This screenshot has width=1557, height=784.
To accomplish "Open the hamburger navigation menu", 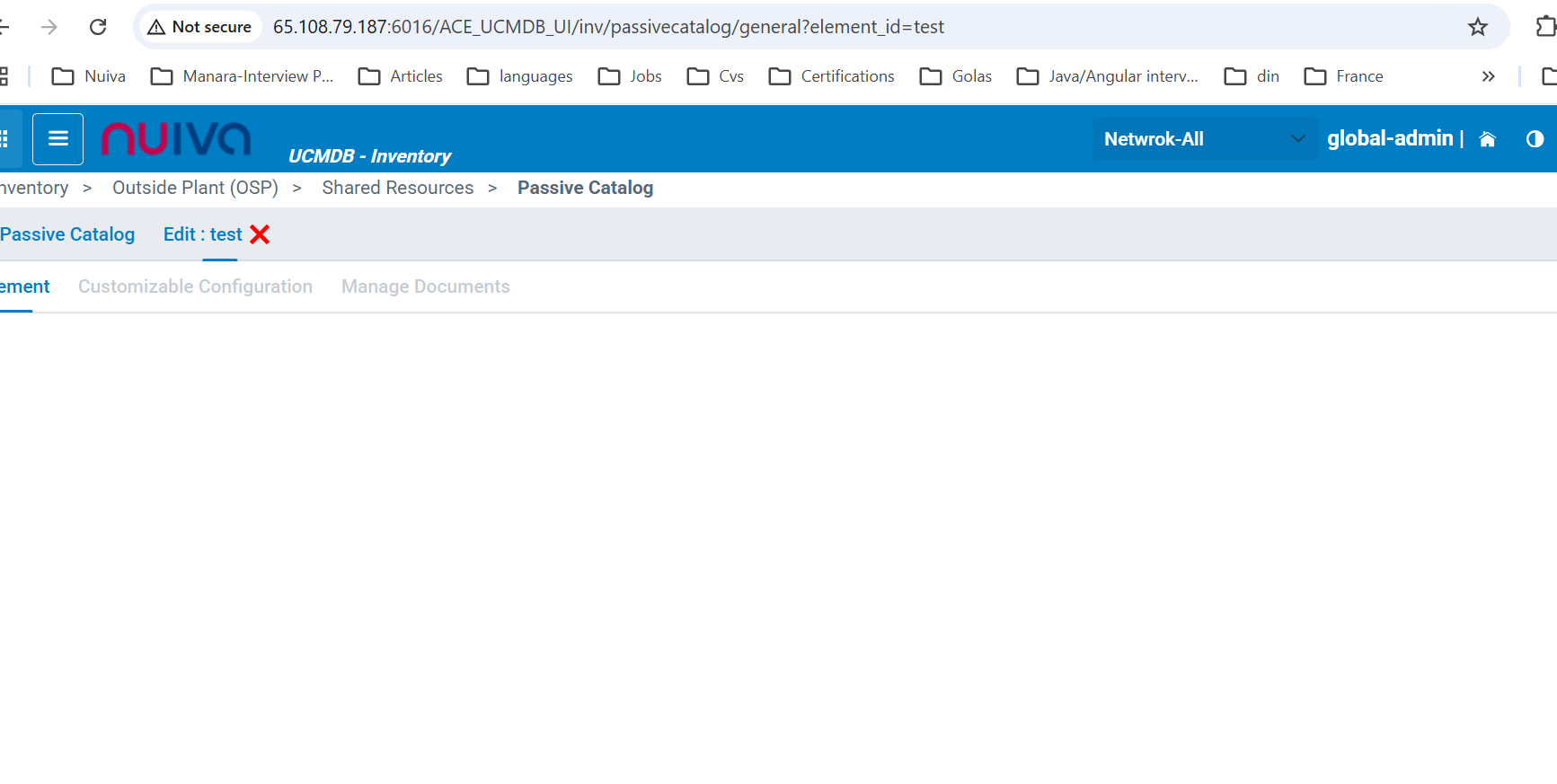I will [58, 139].
